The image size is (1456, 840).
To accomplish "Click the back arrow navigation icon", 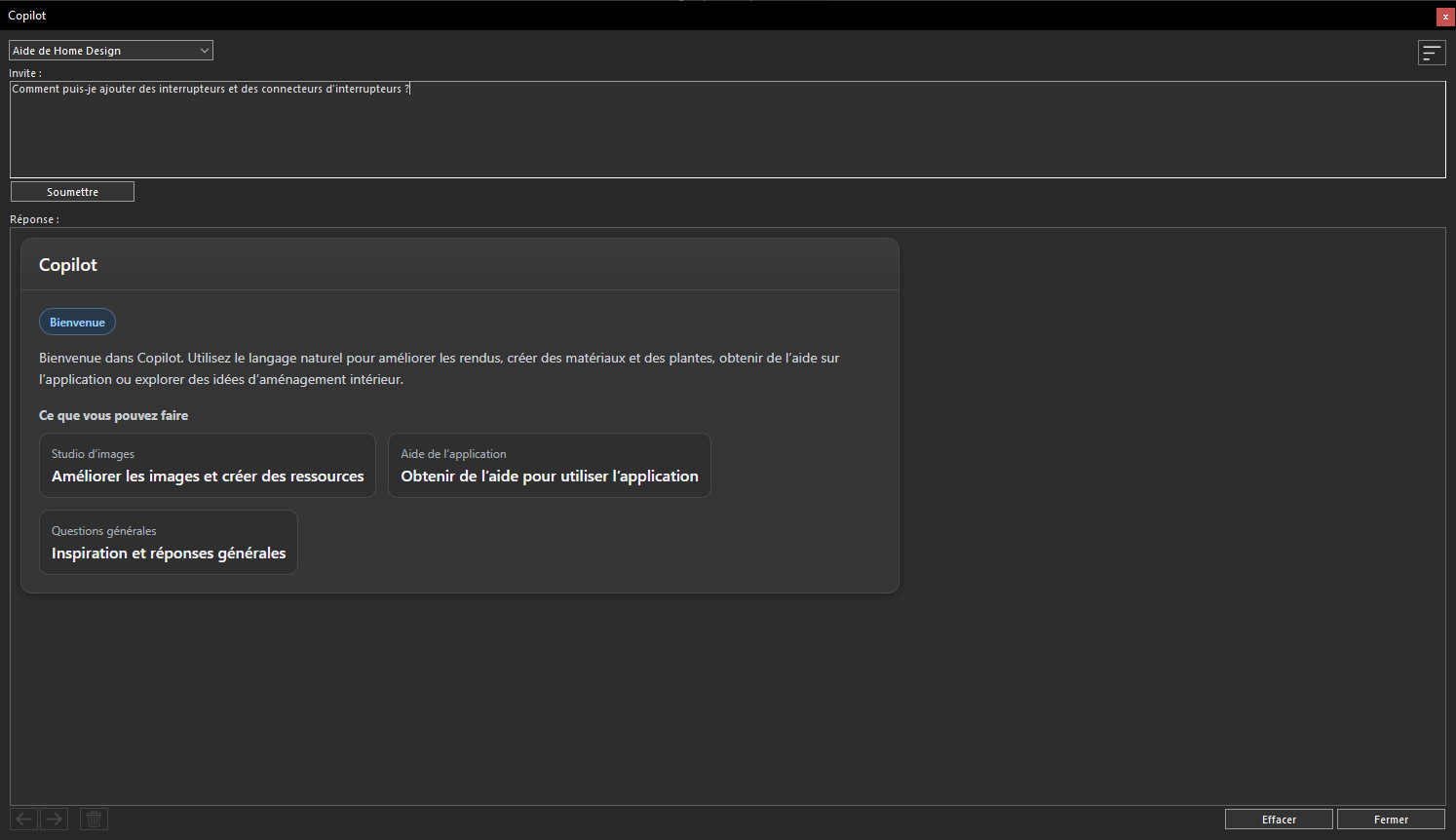I will pos(24,820).
